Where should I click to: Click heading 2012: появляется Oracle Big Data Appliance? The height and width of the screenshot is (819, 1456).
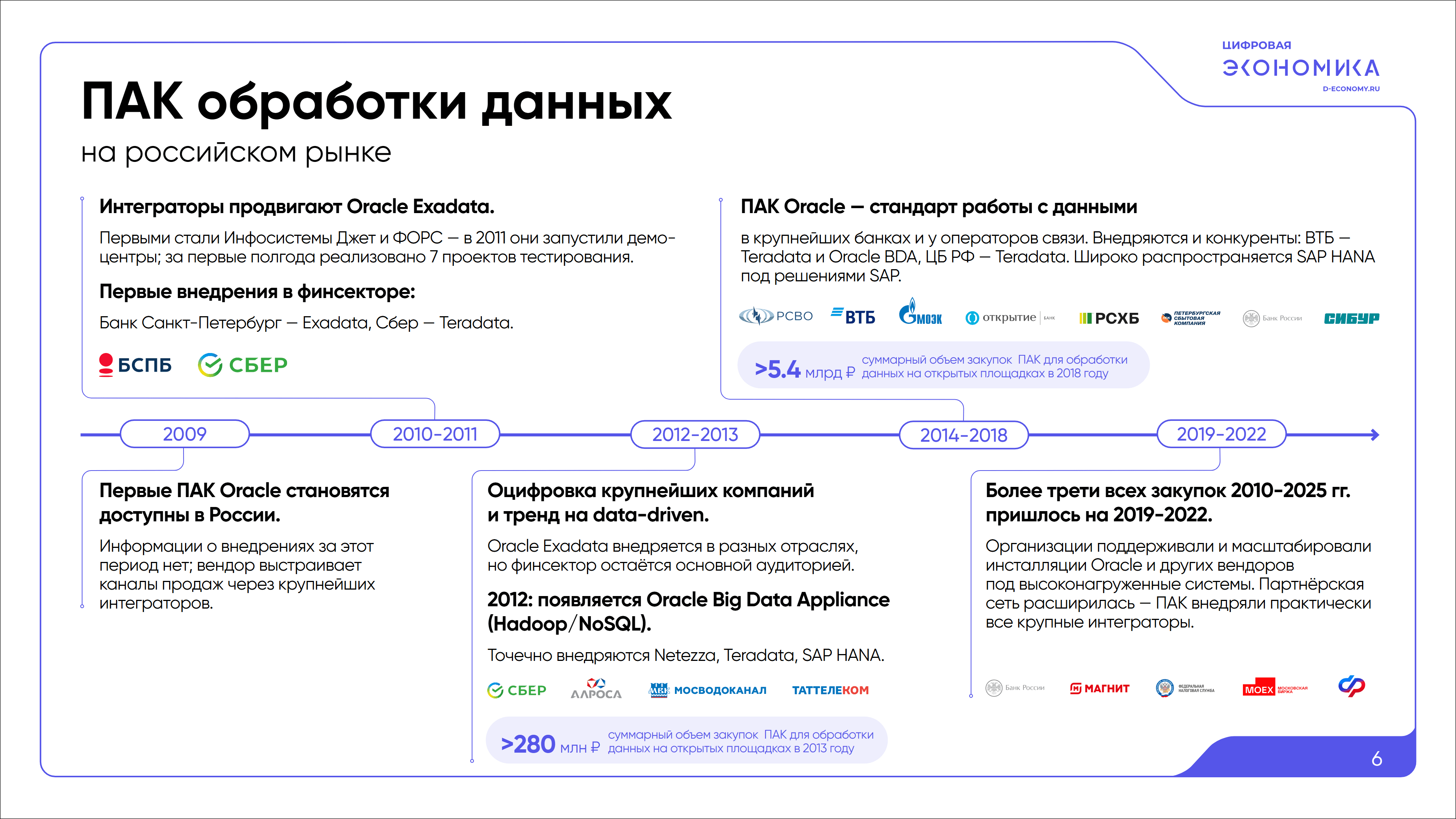[x=689, y=612]
